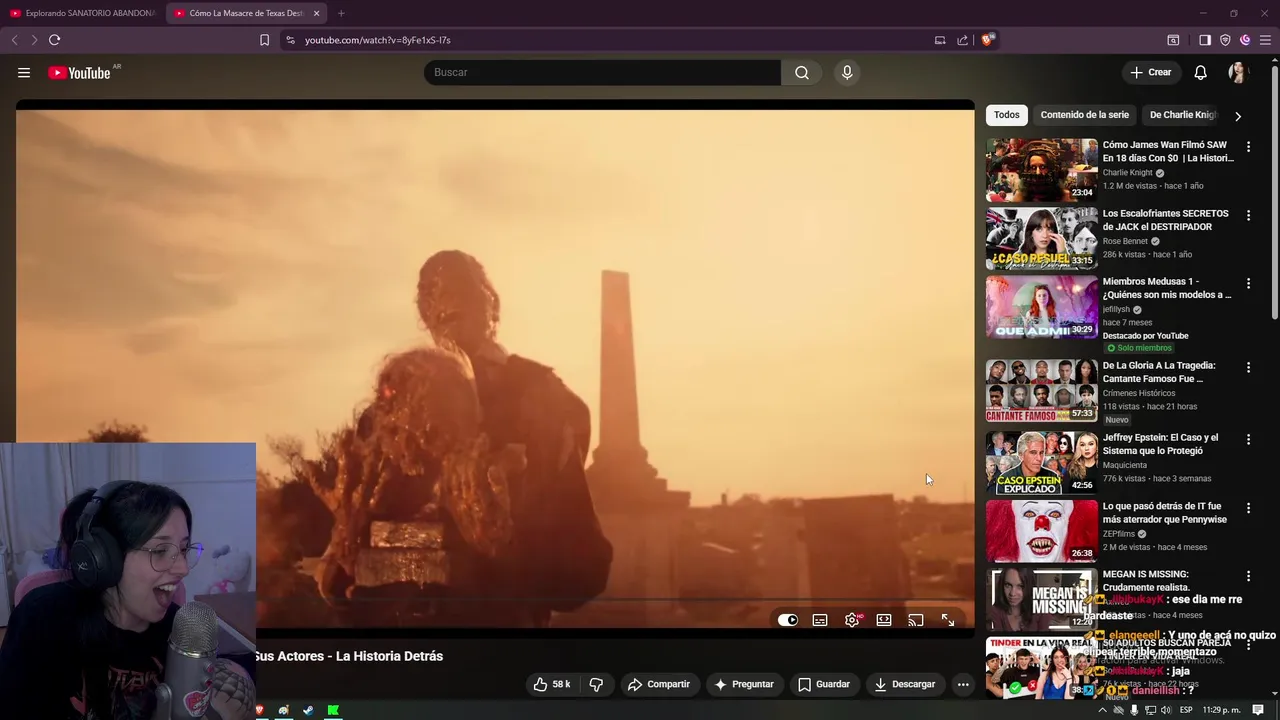
Task: Visit the Rose Bennet channel name
Action: click(x=1125, y=241)
